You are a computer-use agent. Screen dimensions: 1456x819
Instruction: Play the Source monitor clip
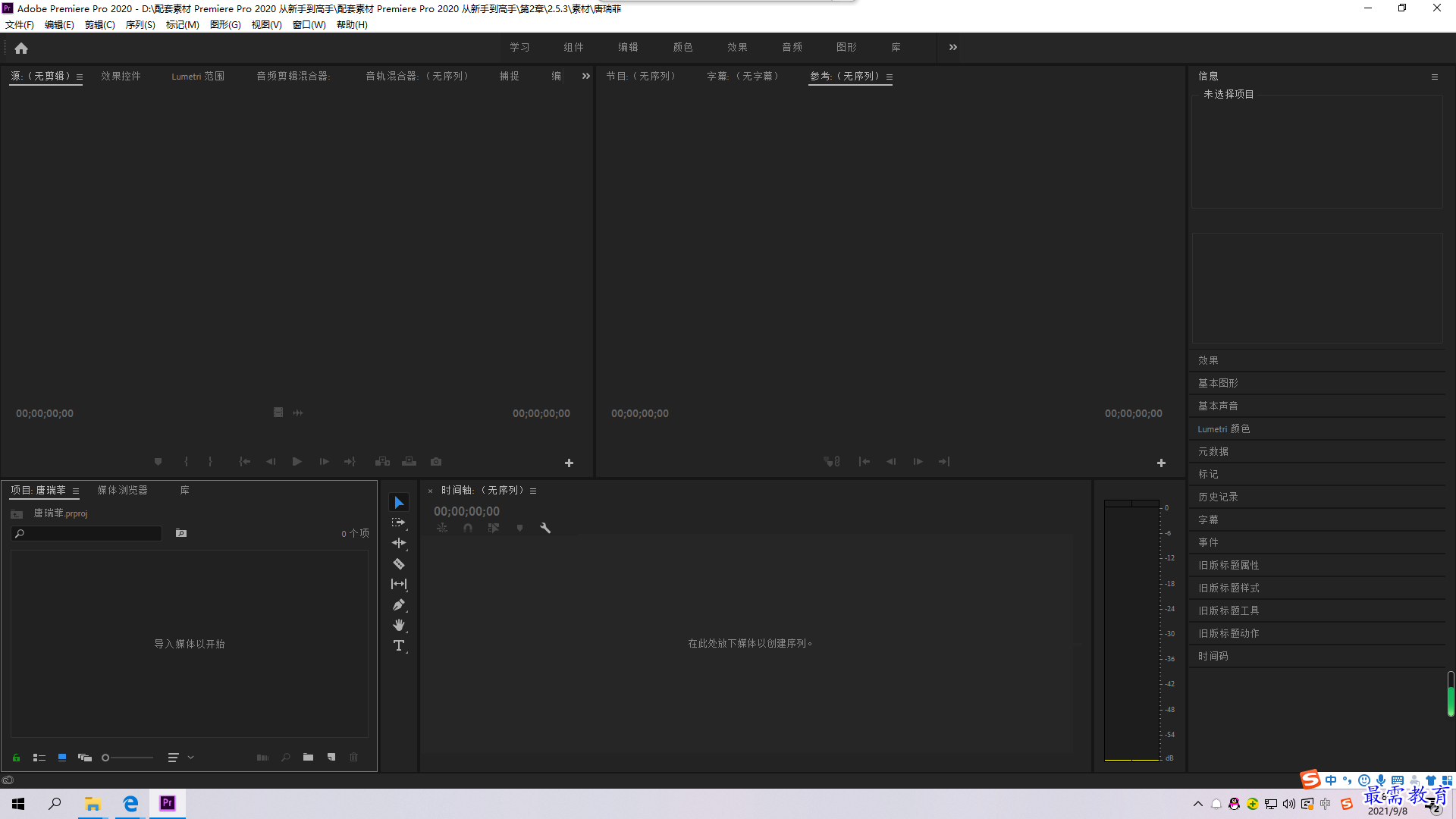(x=297, y=462)
